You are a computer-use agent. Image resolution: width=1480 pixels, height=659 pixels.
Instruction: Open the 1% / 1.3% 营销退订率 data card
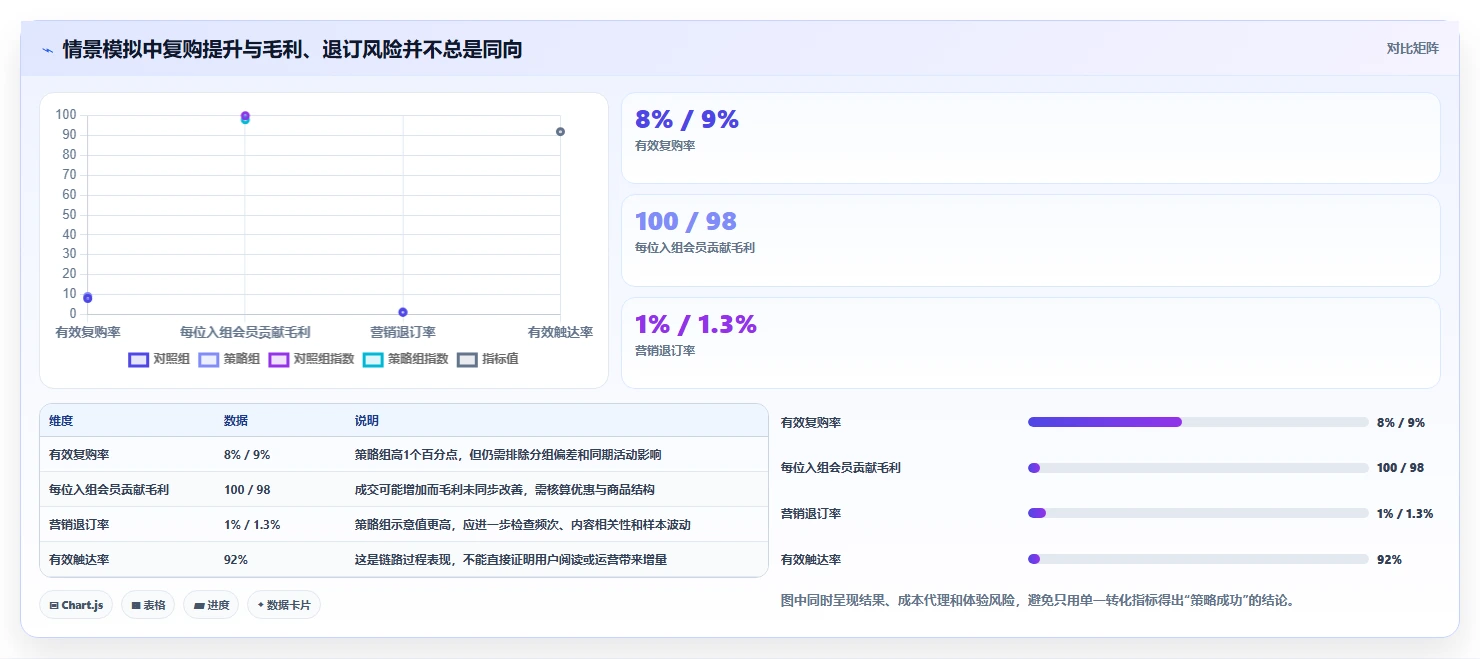click(1031, 343)
